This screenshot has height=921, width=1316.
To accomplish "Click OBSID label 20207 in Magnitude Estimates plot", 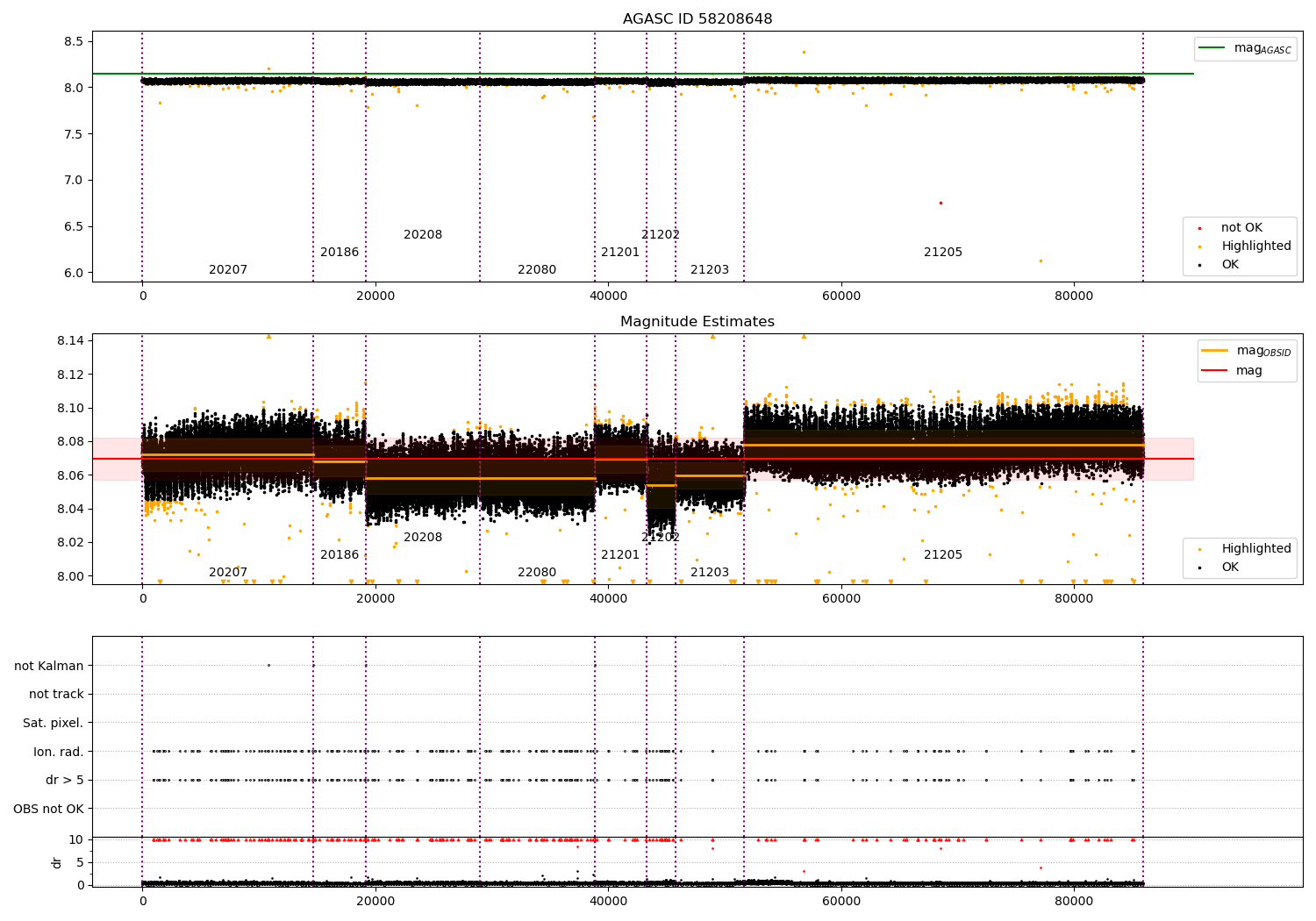I will 228,573.
